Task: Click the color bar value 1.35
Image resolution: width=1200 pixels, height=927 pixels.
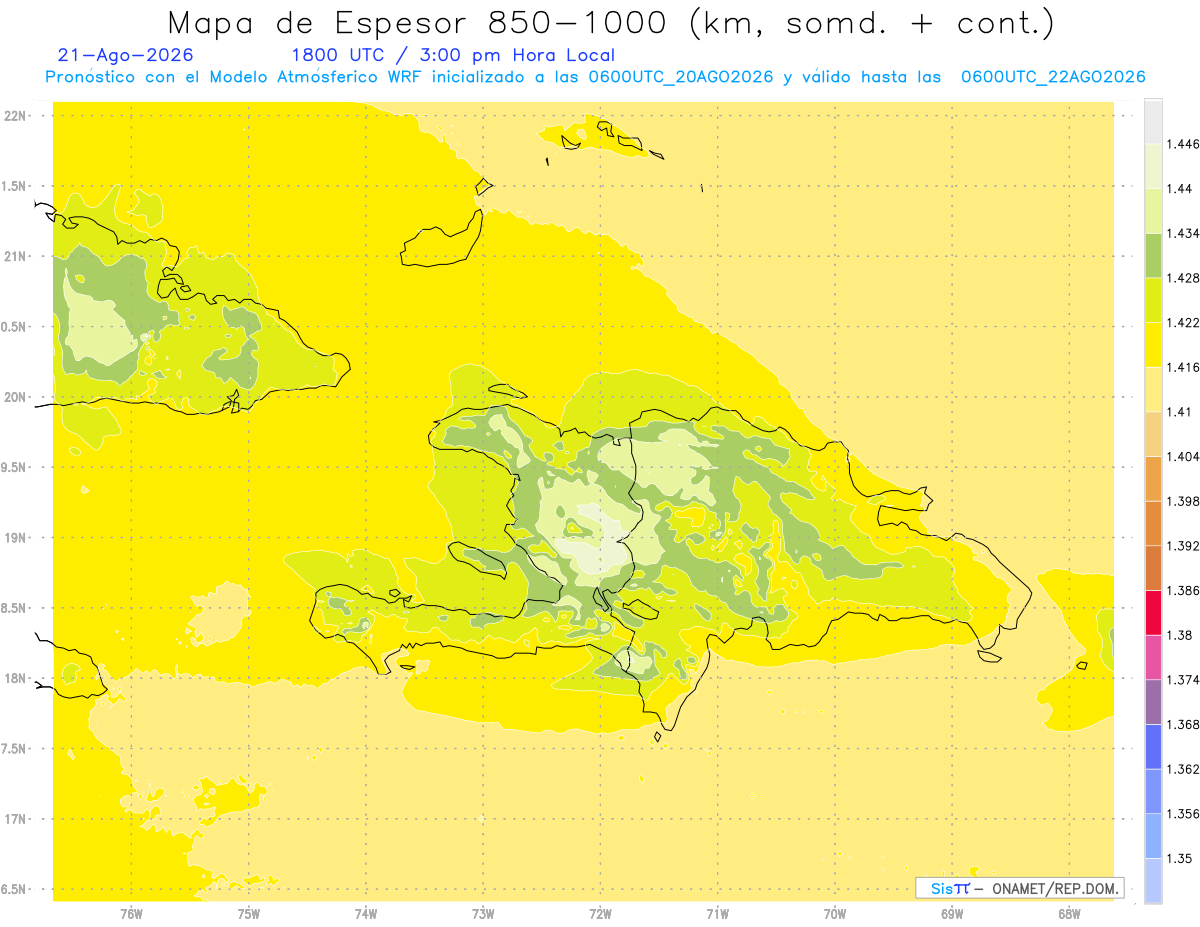Action: (x=1180, y=858)
